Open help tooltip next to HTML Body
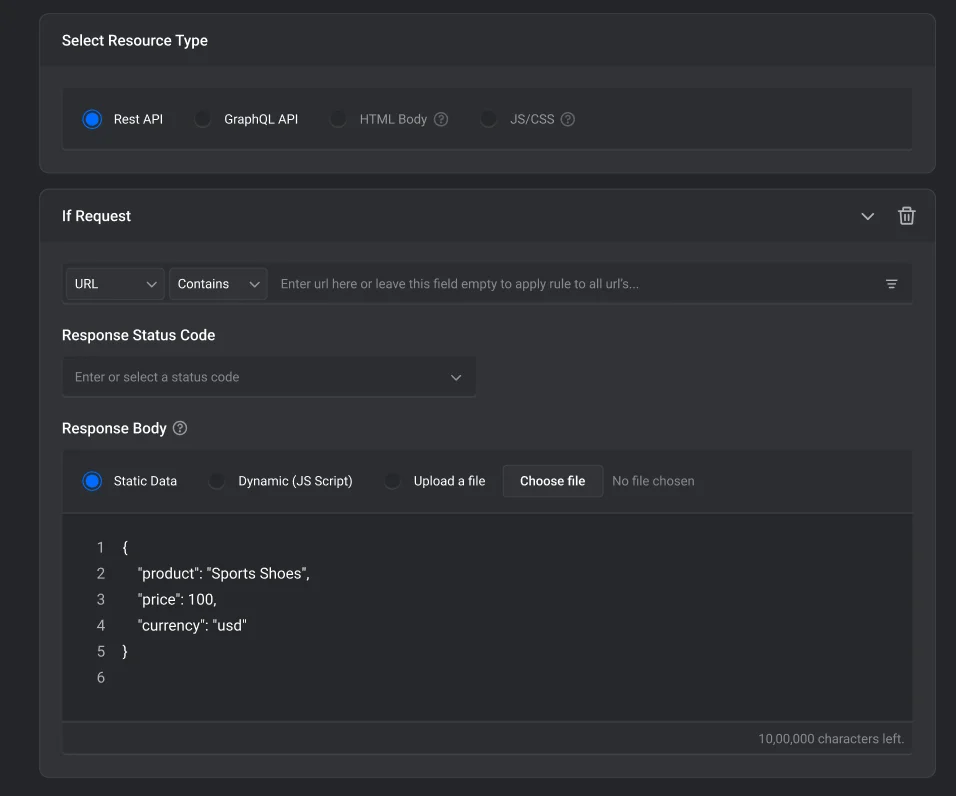 [x=441, y=119]
